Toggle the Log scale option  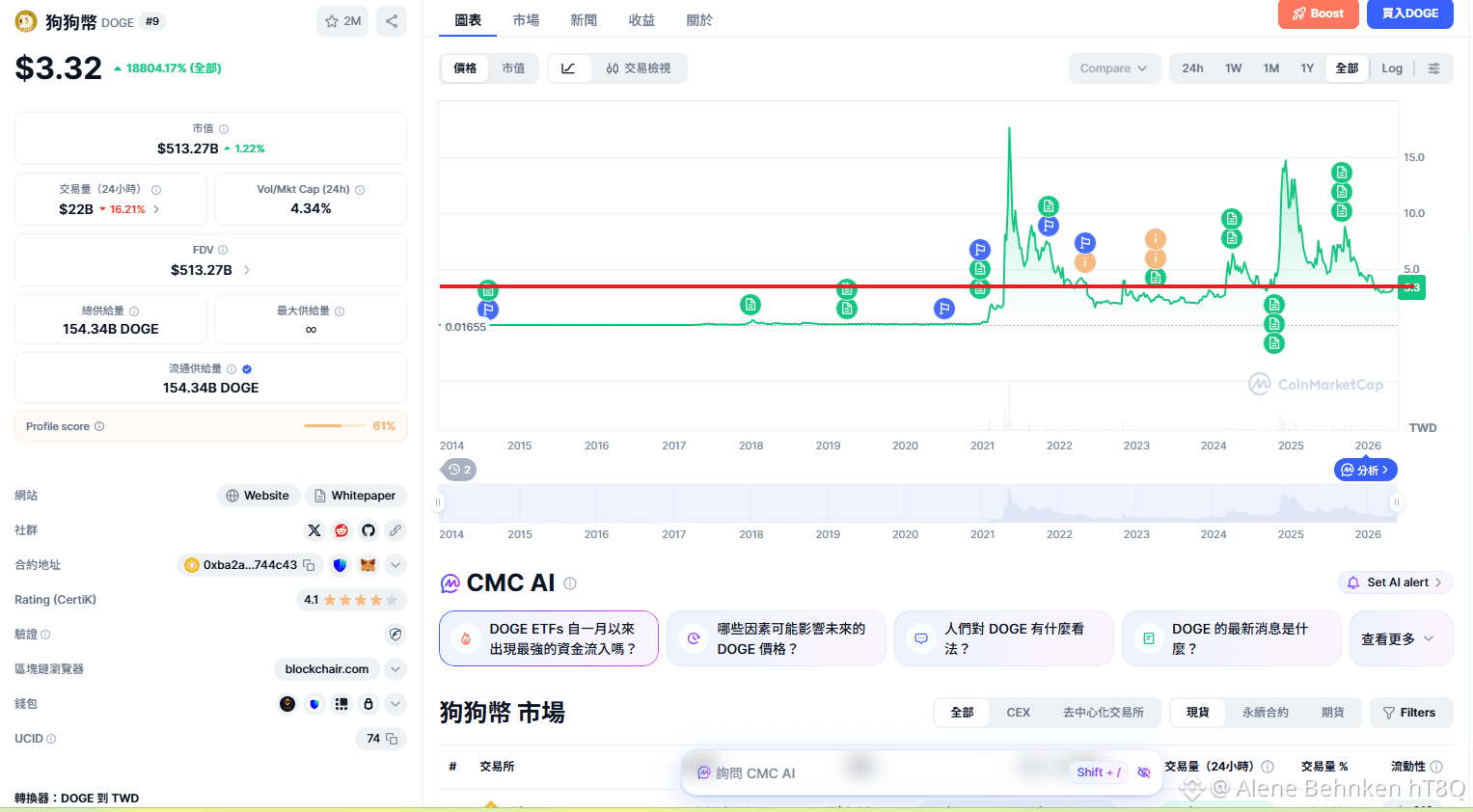1392,68
